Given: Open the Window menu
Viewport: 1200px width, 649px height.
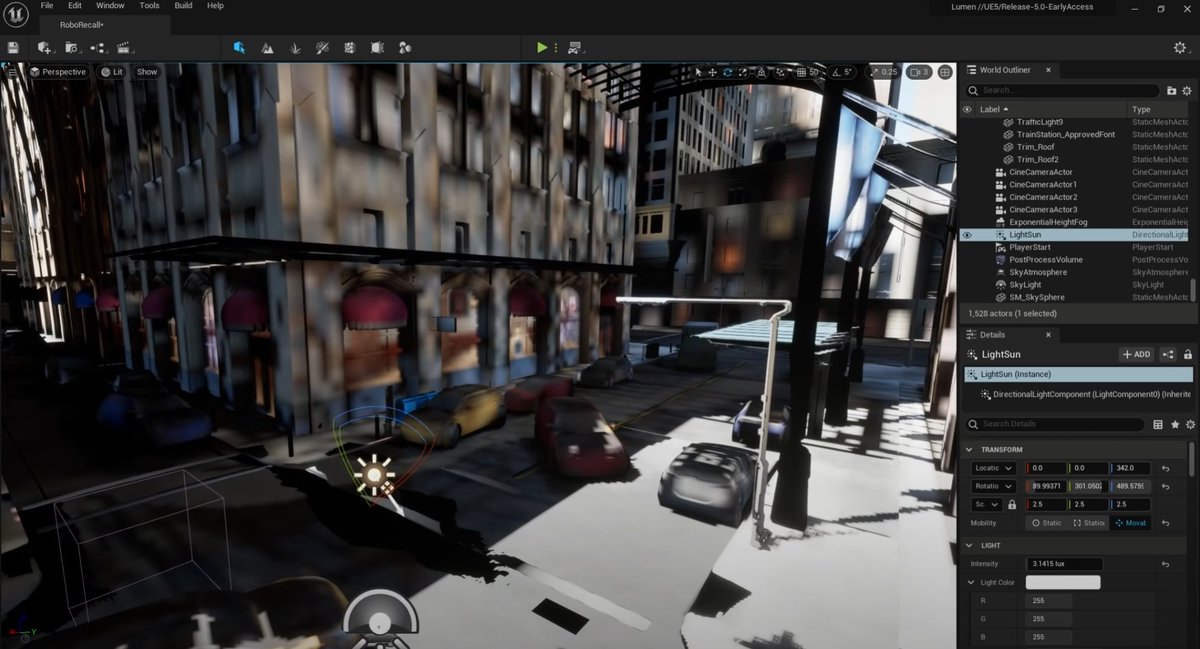Looking at the screenshot, I should [110, 6].
